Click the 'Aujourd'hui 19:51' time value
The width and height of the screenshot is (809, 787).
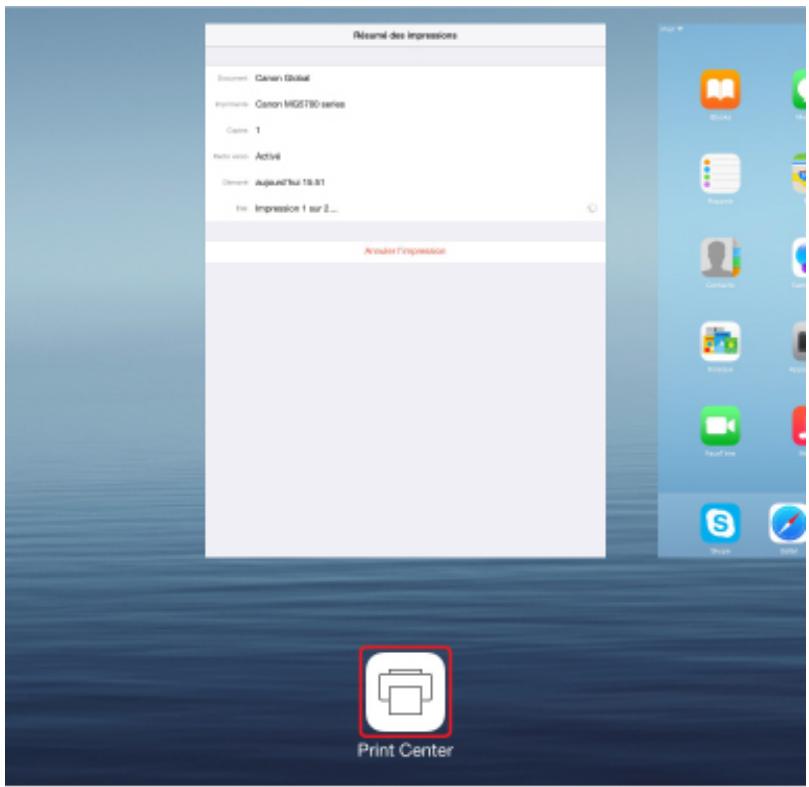coord(290,183)
